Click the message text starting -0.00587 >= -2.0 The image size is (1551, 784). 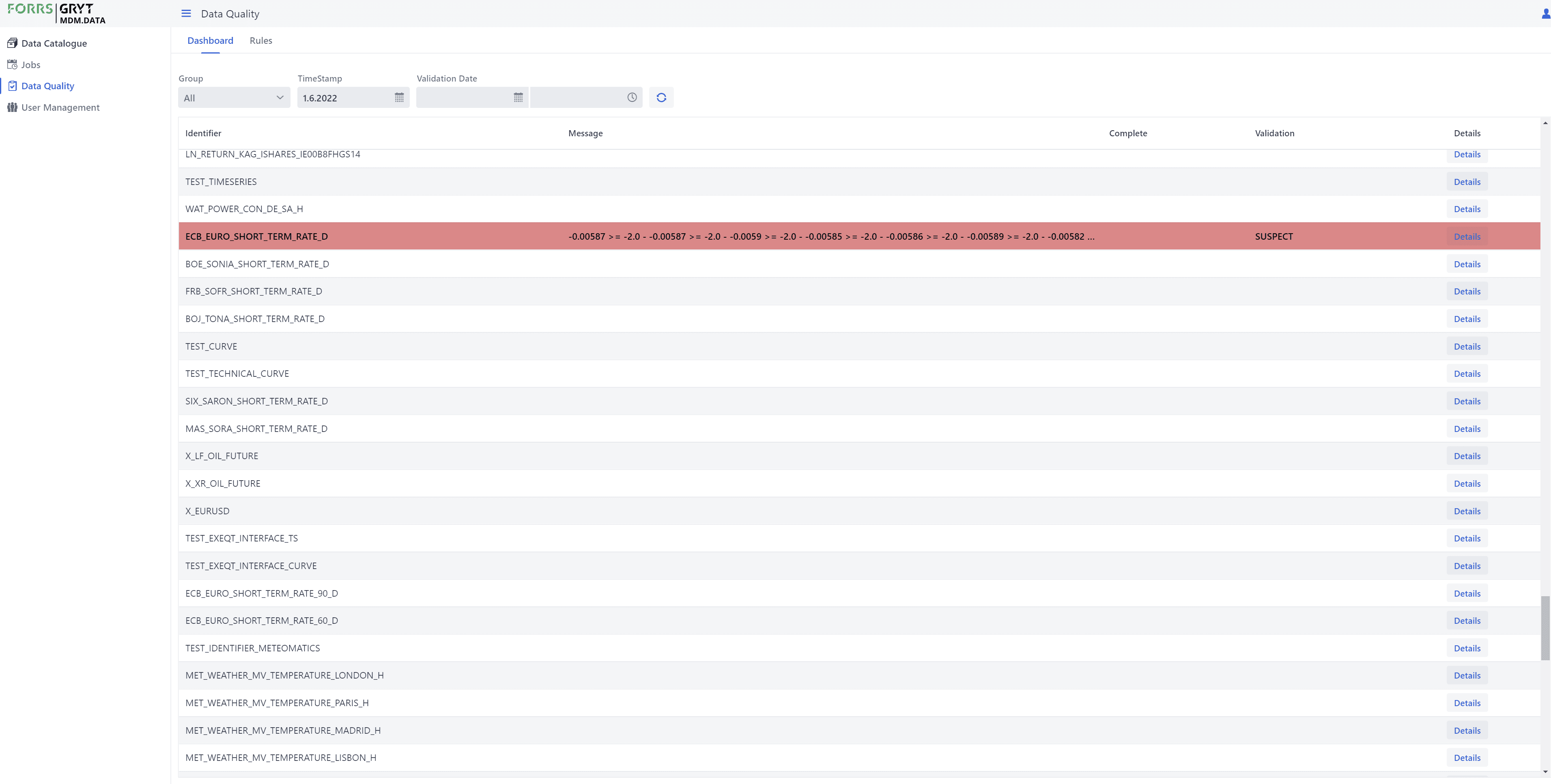(832, 236)
